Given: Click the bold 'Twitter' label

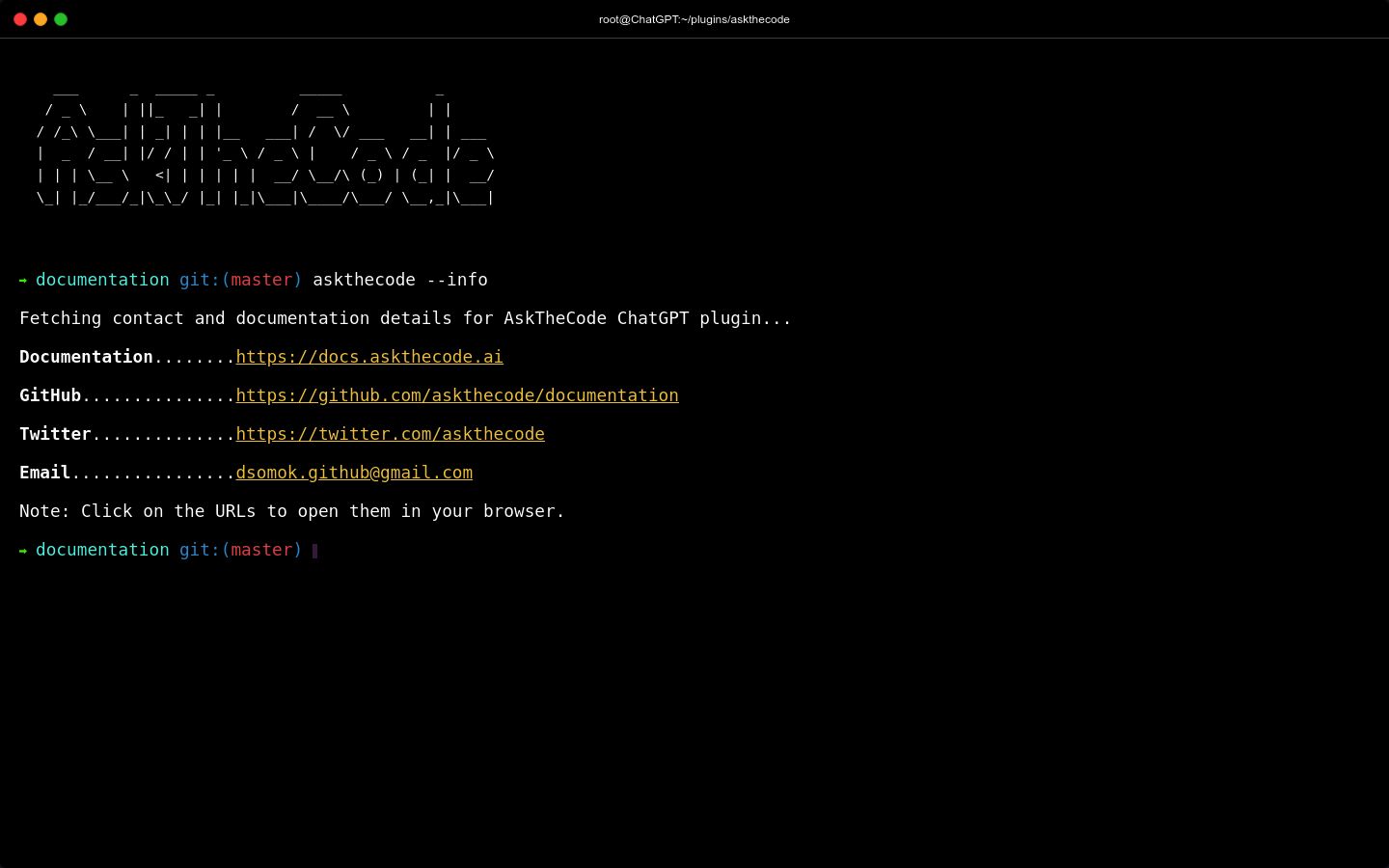Looking at the screenshot, I should click(55, 434).
